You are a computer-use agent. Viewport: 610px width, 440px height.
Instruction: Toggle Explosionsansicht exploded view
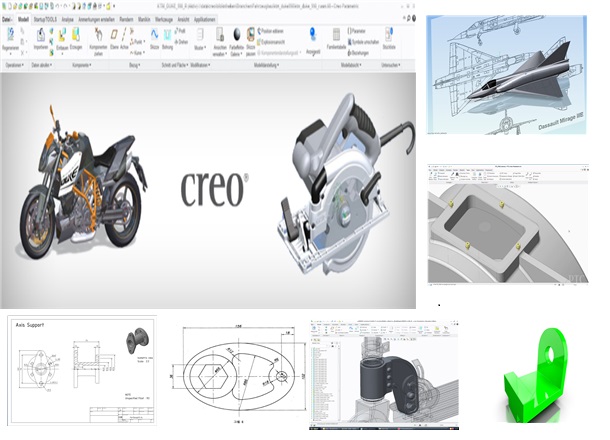271,42
